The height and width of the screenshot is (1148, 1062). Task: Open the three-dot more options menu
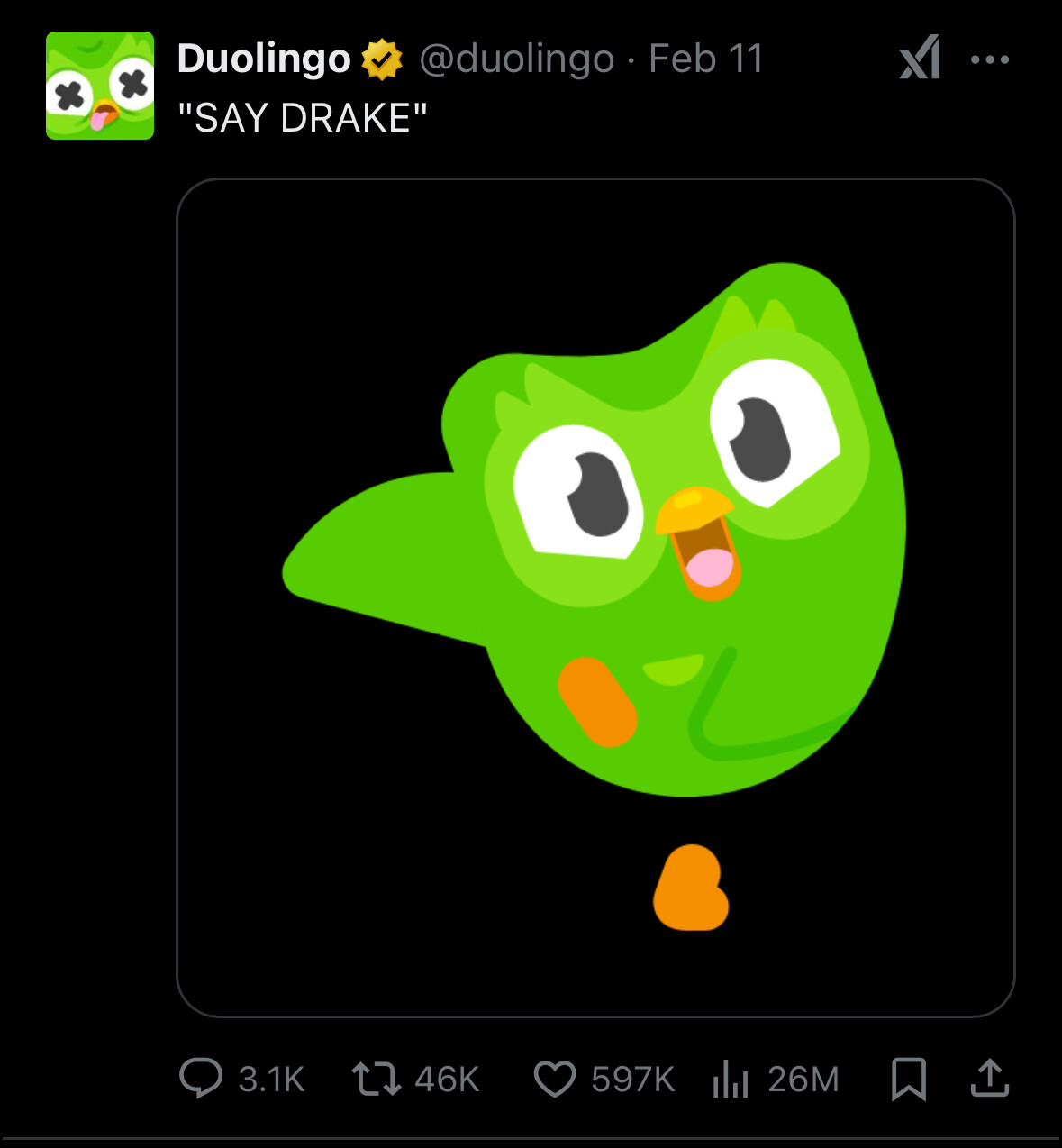pyautogui.click(x=990, y=59)
